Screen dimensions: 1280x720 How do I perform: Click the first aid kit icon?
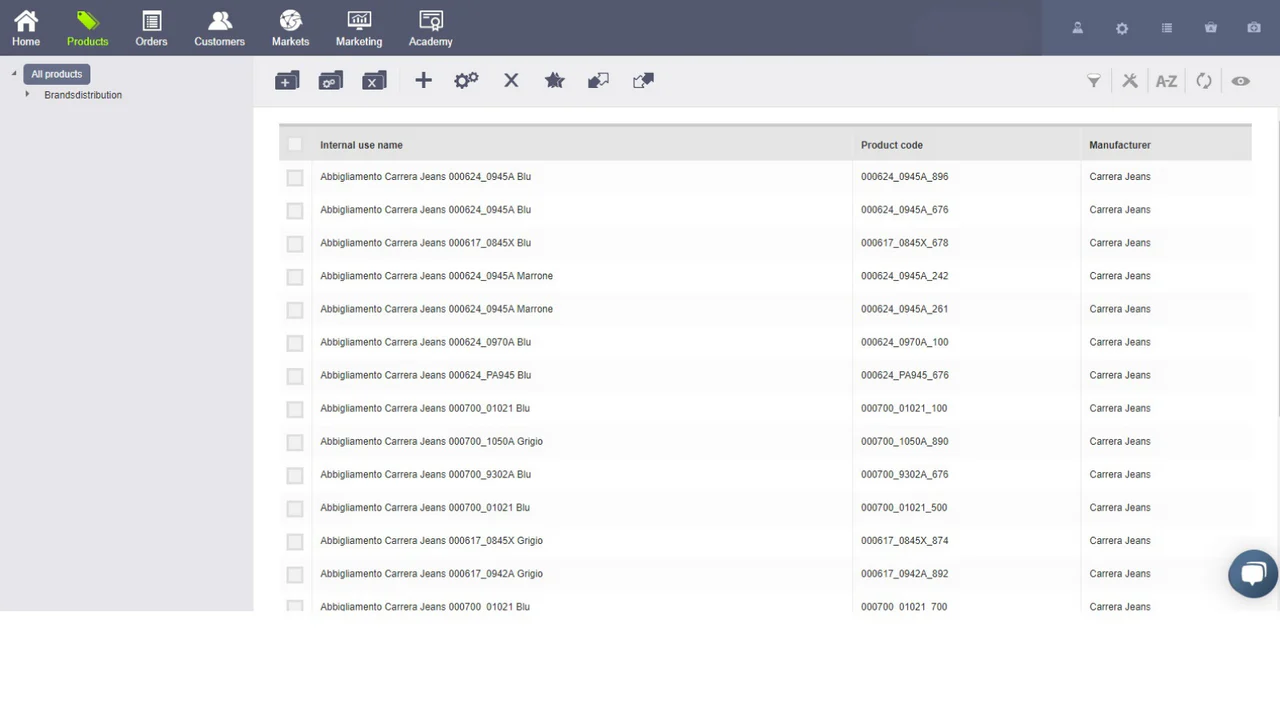pyautogui.click(x=1254, y=28)
